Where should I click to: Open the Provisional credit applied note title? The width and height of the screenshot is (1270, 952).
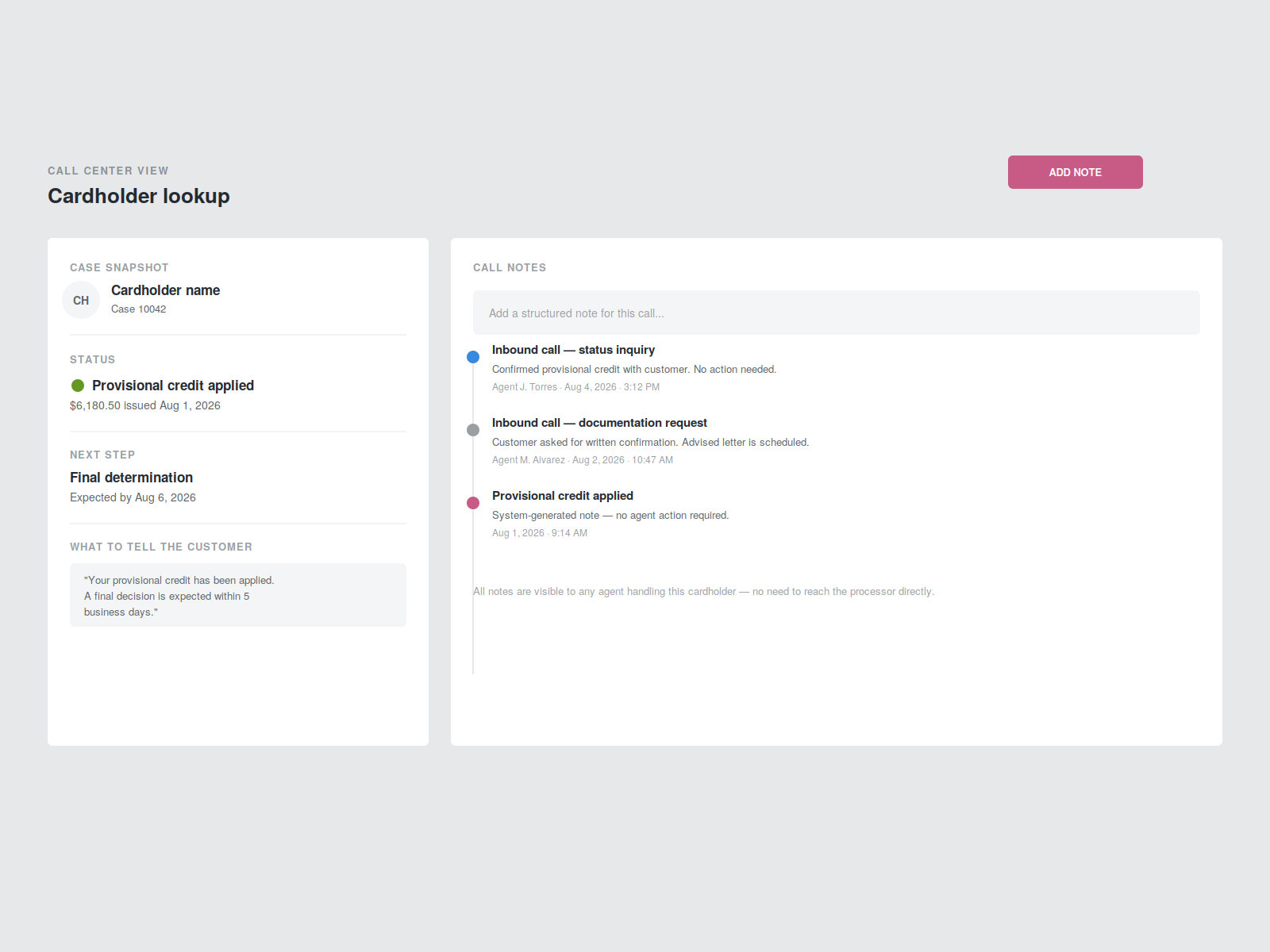[563, 496]
